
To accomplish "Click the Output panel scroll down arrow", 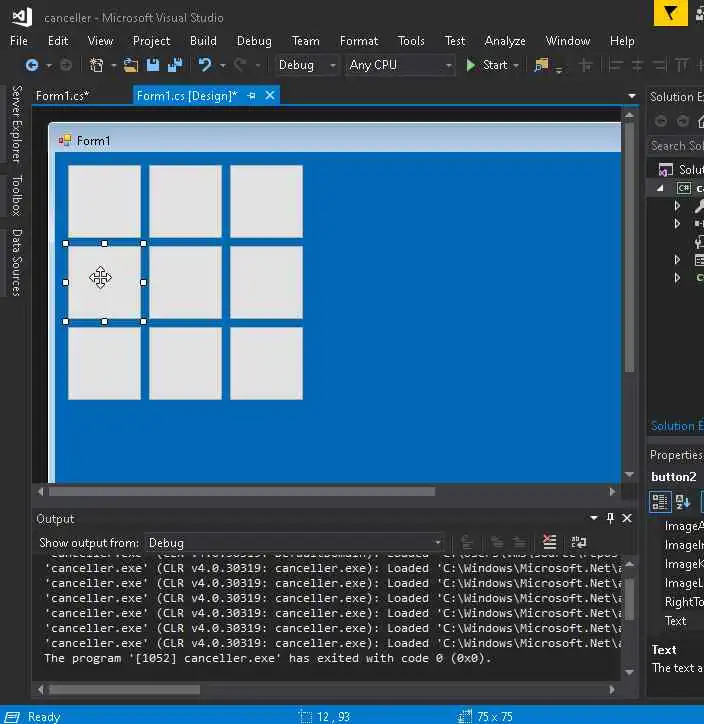I will (x=629, y=672).
